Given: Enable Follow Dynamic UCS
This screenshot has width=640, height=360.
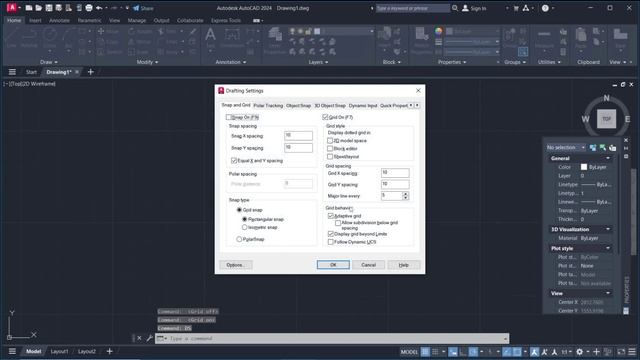Looking at the screenshot, I should tap(331, 242).
